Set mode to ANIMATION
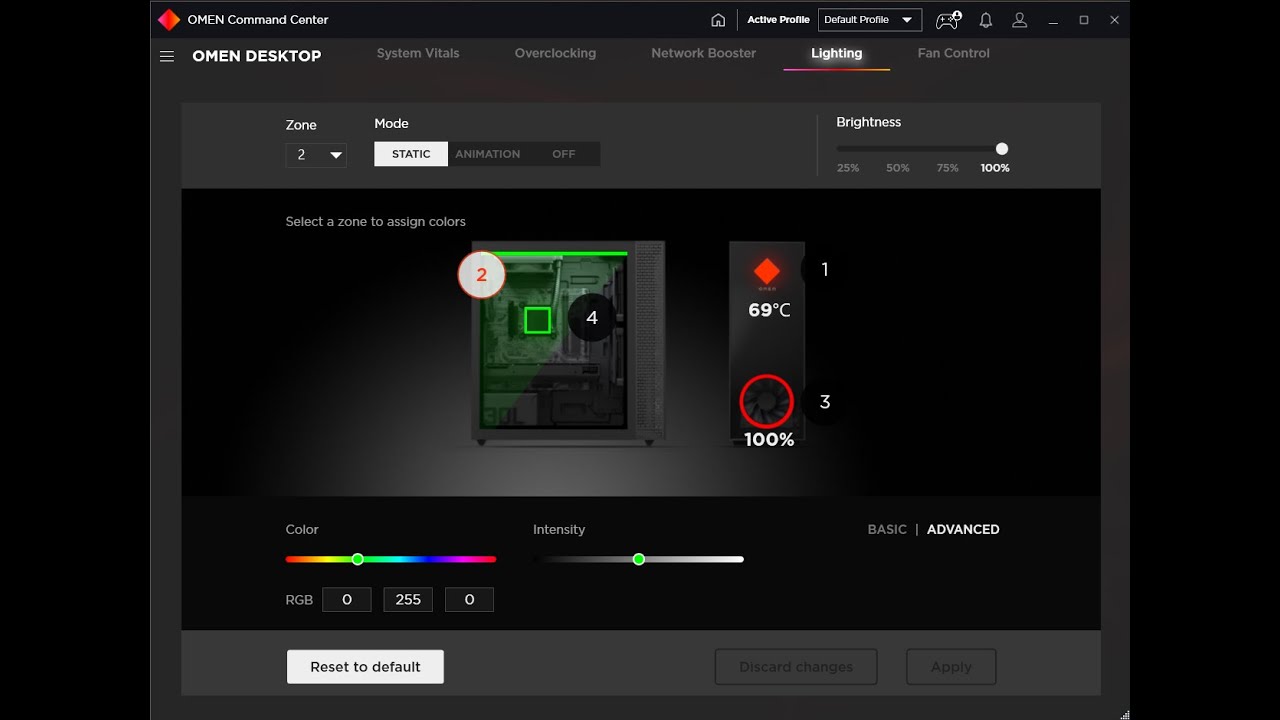Screen dimensions: 1280x720 (488, 154)
